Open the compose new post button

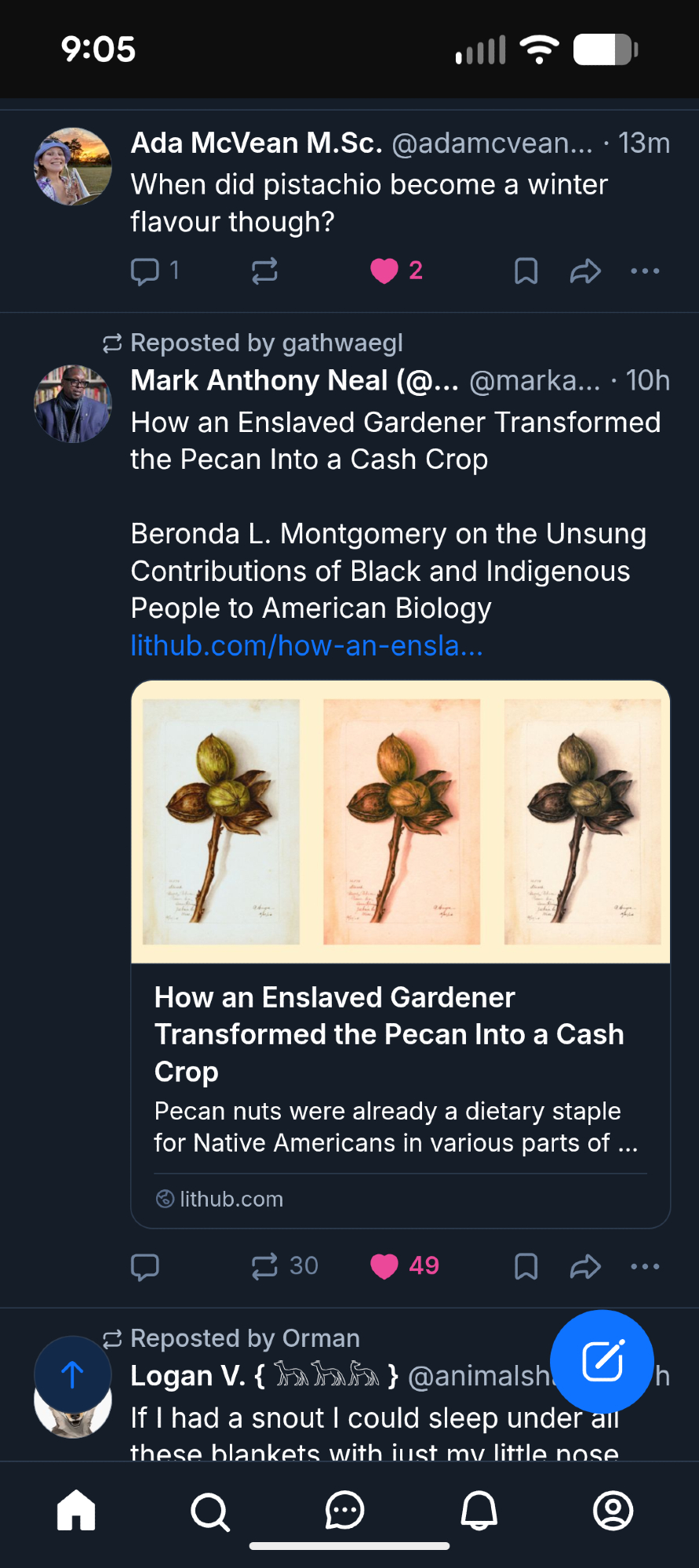(x=602, y=1361)
